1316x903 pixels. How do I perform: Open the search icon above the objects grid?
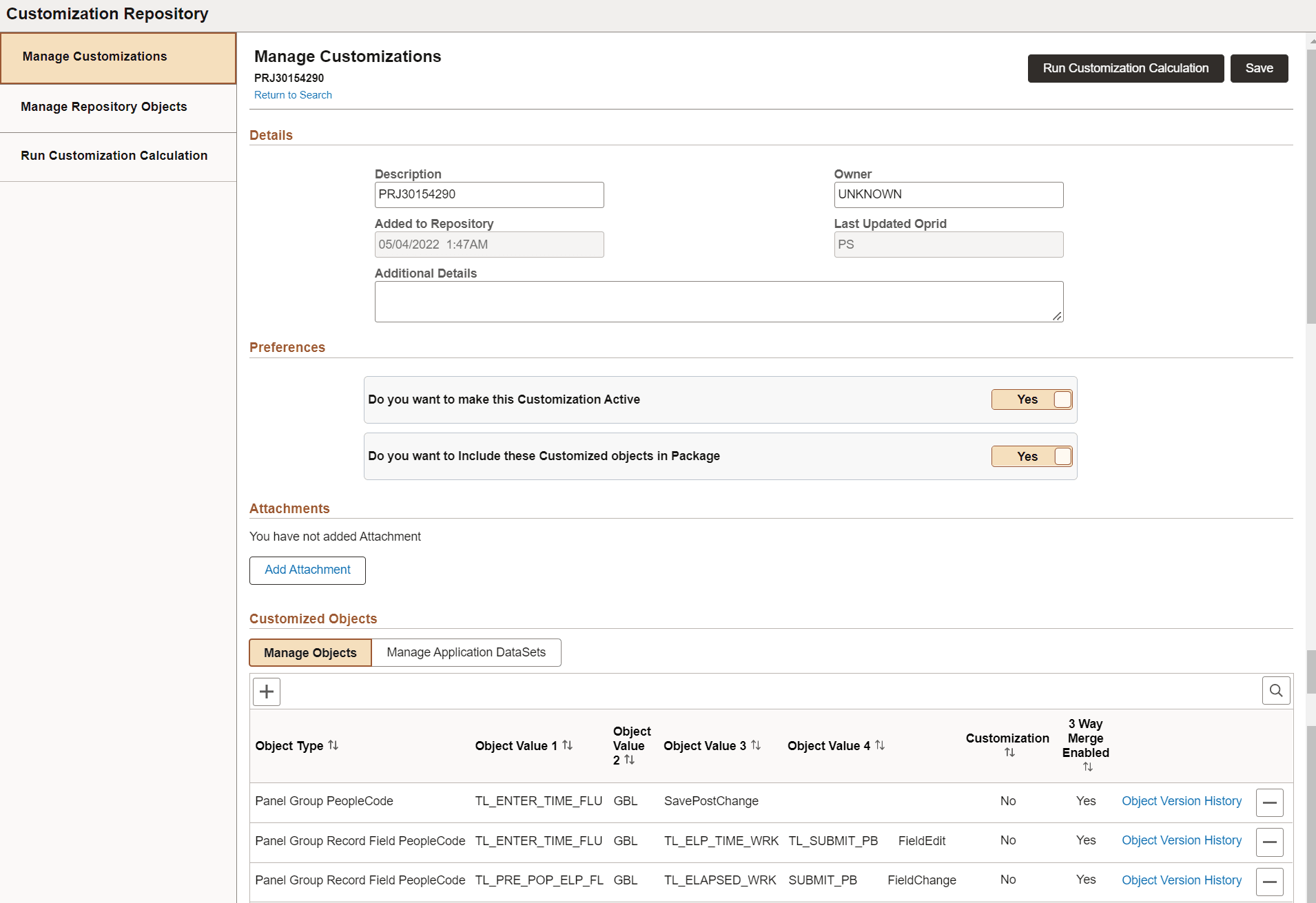tap(1275, 689)
